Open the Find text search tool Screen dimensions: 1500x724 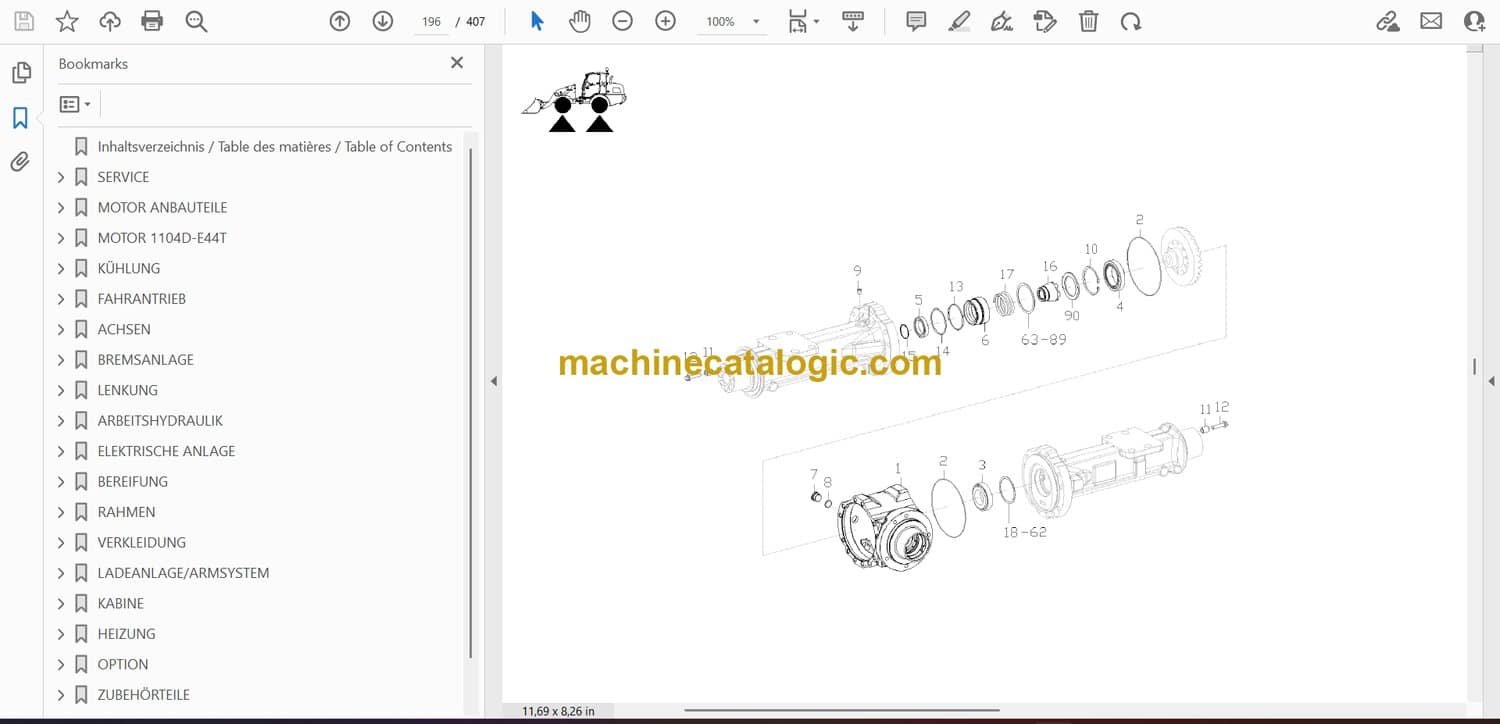click(x=196, y=21)
